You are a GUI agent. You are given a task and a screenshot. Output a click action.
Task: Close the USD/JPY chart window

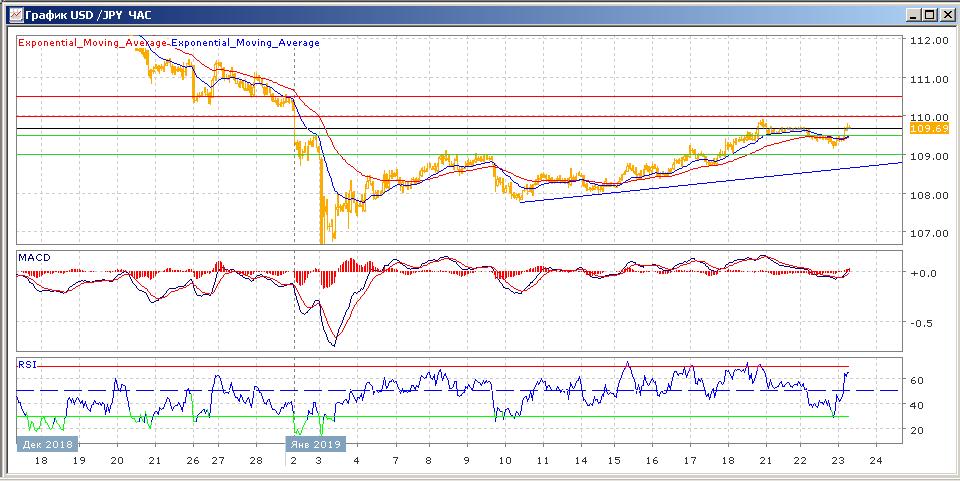click(x=945, y=14)
